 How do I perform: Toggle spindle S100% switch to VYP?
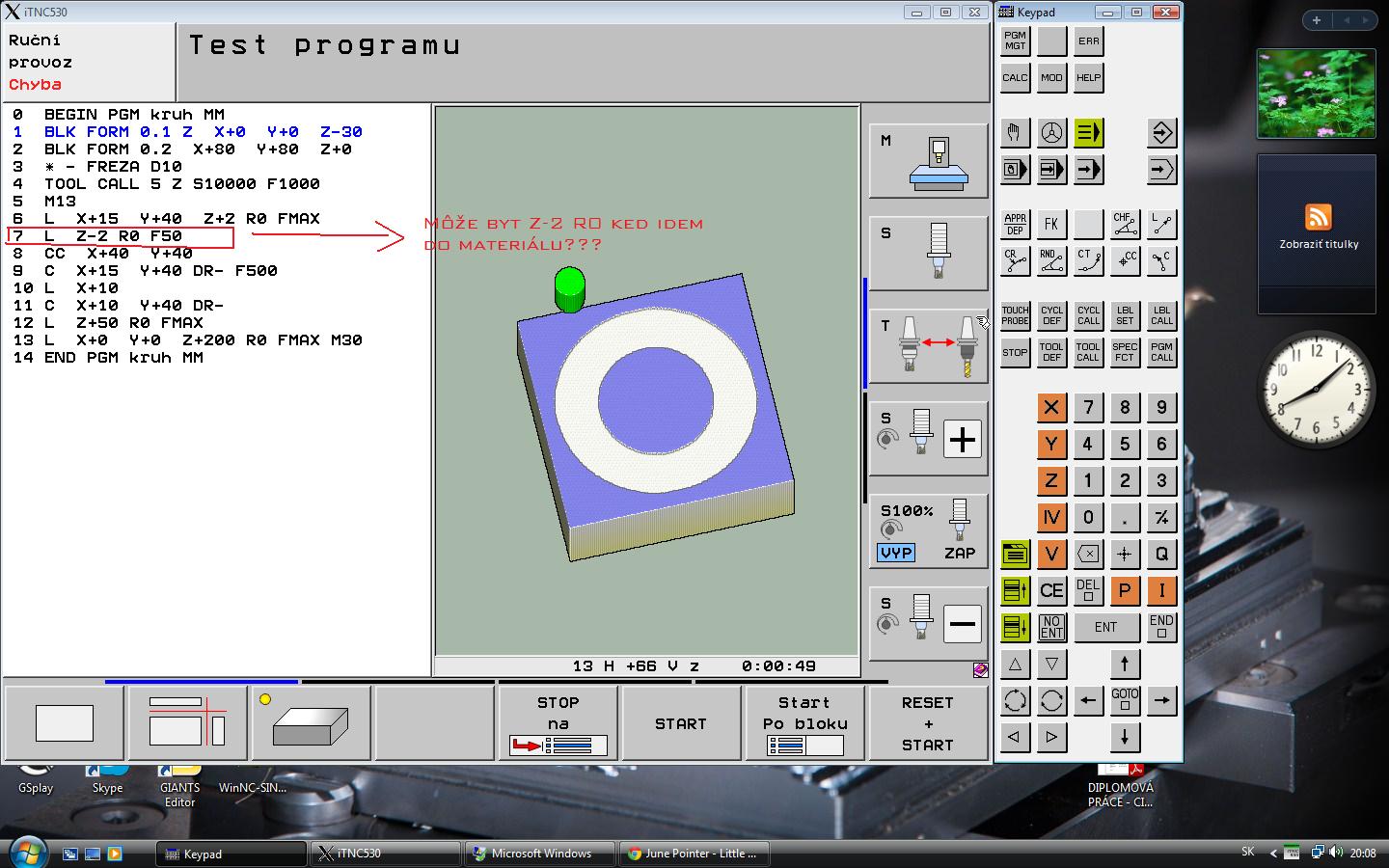click(896, 553)
